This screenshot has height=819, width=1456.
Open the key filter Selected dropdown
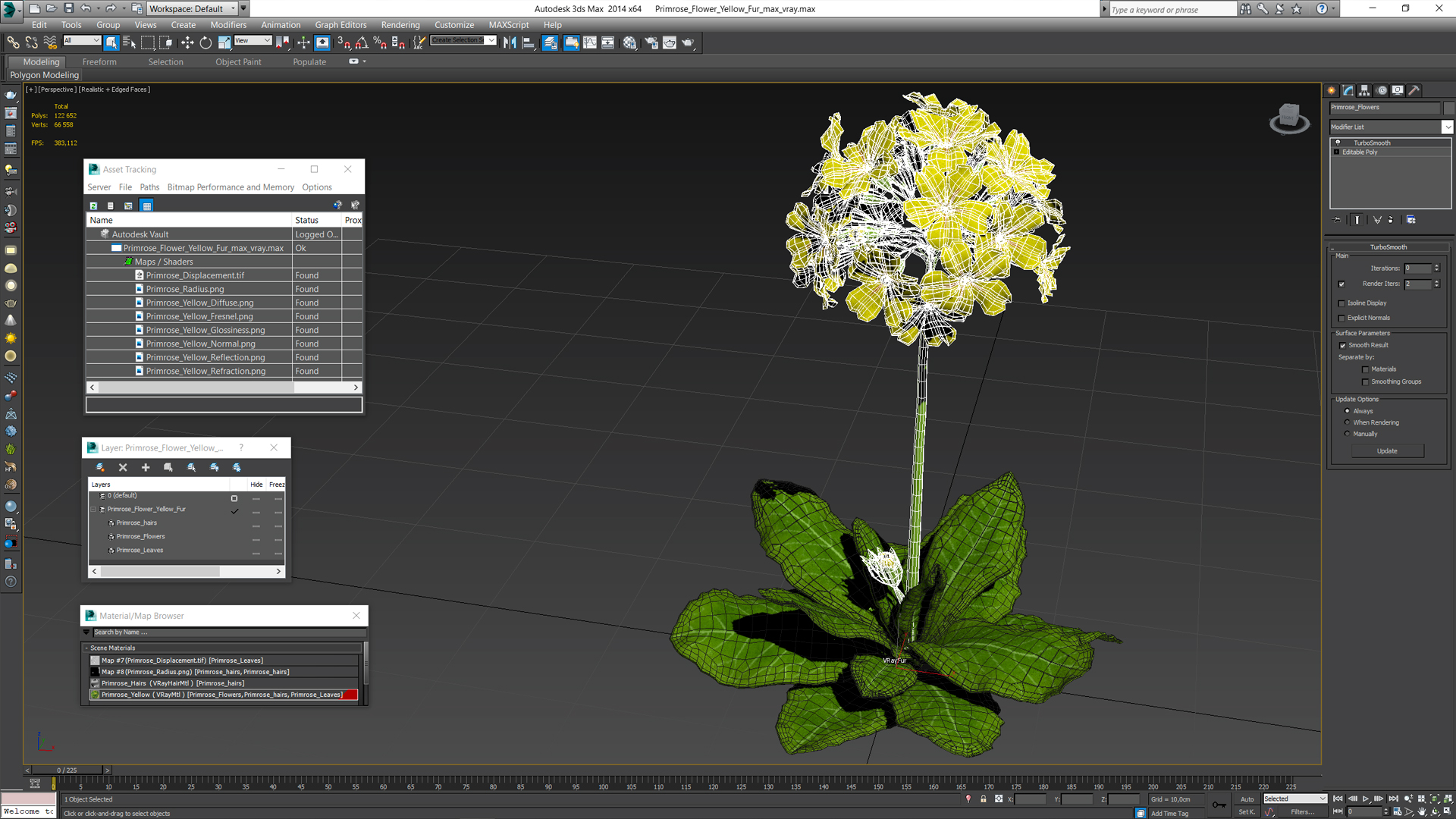pos(1294,799)
